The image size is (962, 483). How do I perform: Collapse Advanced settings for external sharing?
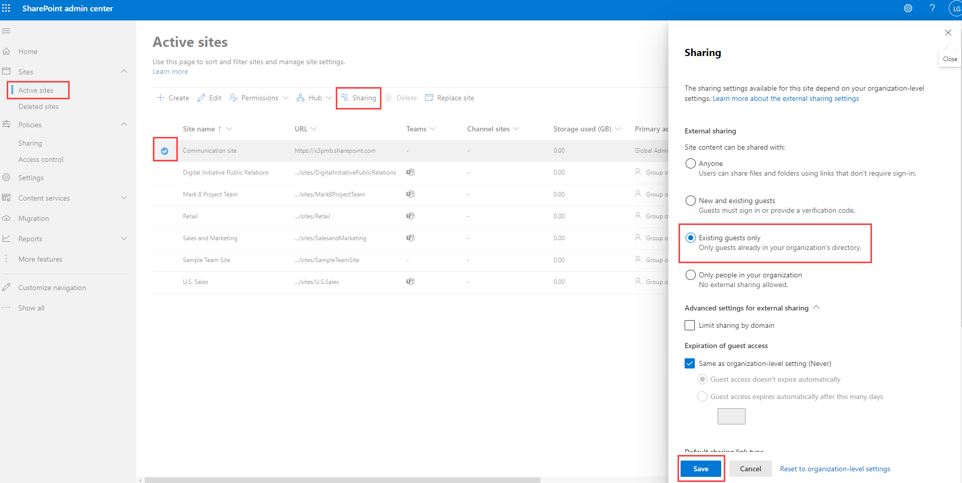pyautogui.click(x=816, y=308)
